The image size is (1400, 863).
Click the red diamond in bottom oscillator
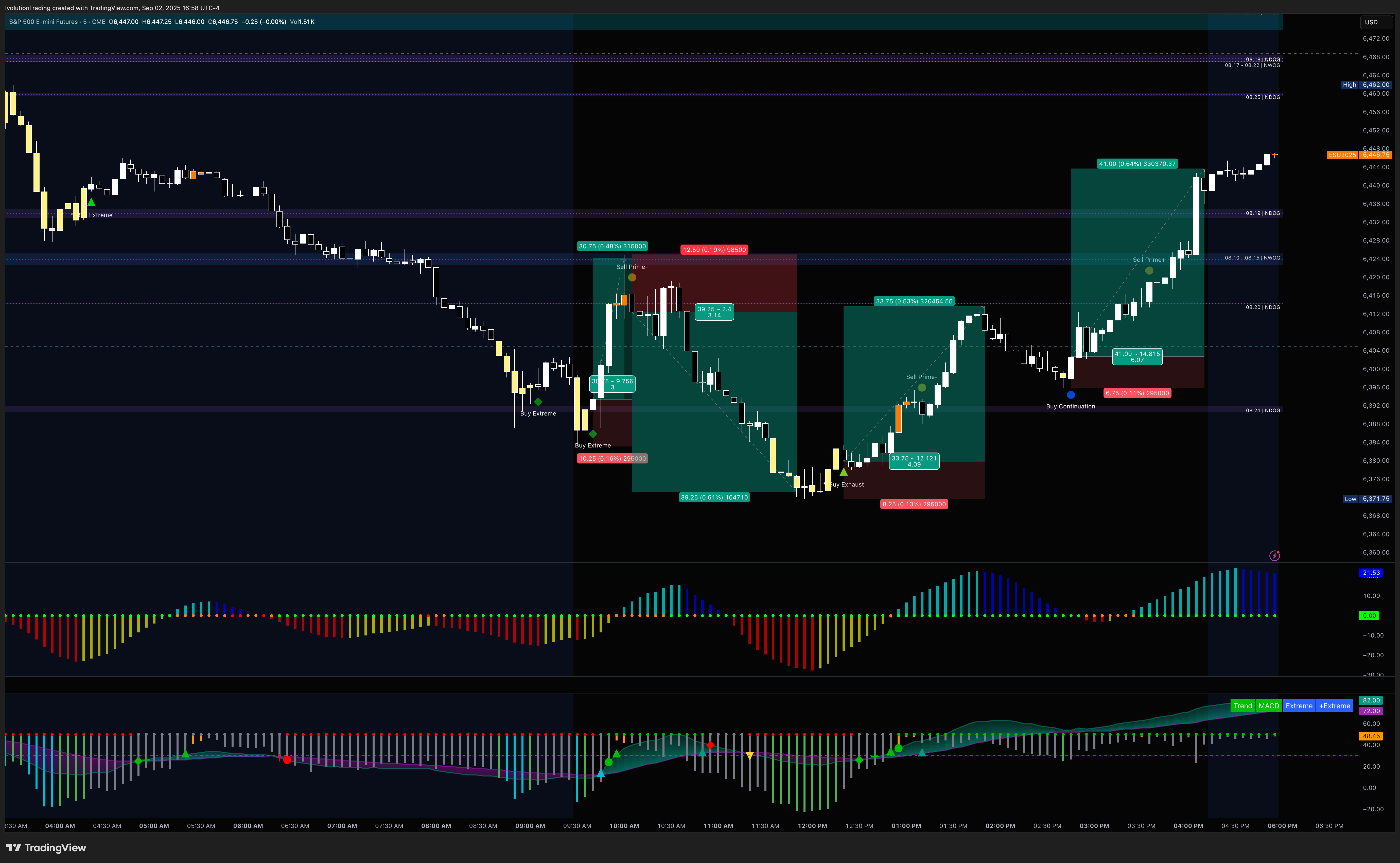(x=710, y=745)
